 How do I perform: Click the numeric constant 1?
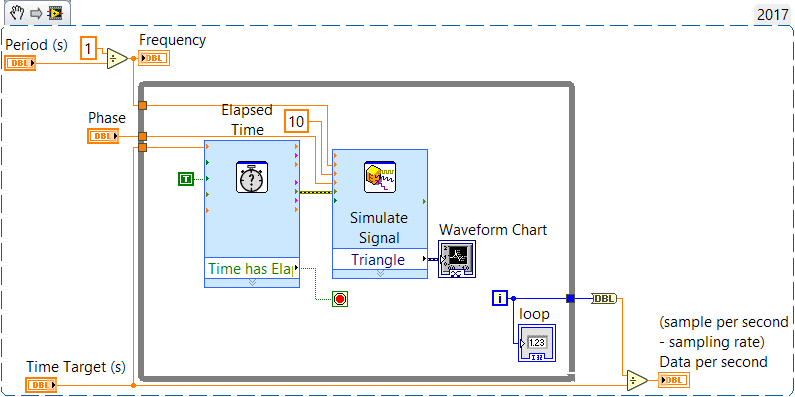[88, 49]
